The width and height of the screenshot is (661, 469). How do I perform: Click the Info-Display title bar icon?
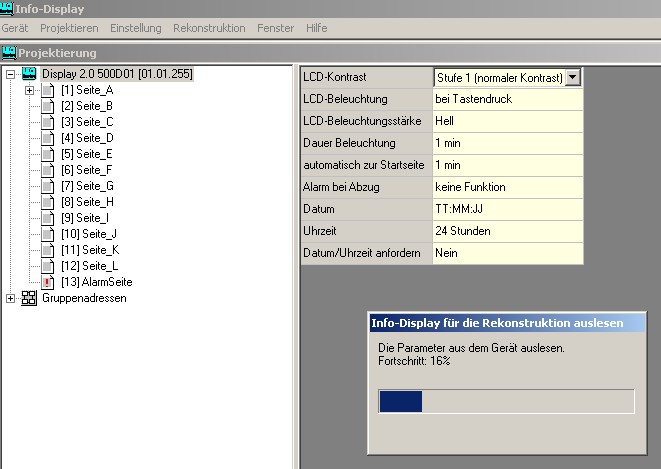click(8, 9)
